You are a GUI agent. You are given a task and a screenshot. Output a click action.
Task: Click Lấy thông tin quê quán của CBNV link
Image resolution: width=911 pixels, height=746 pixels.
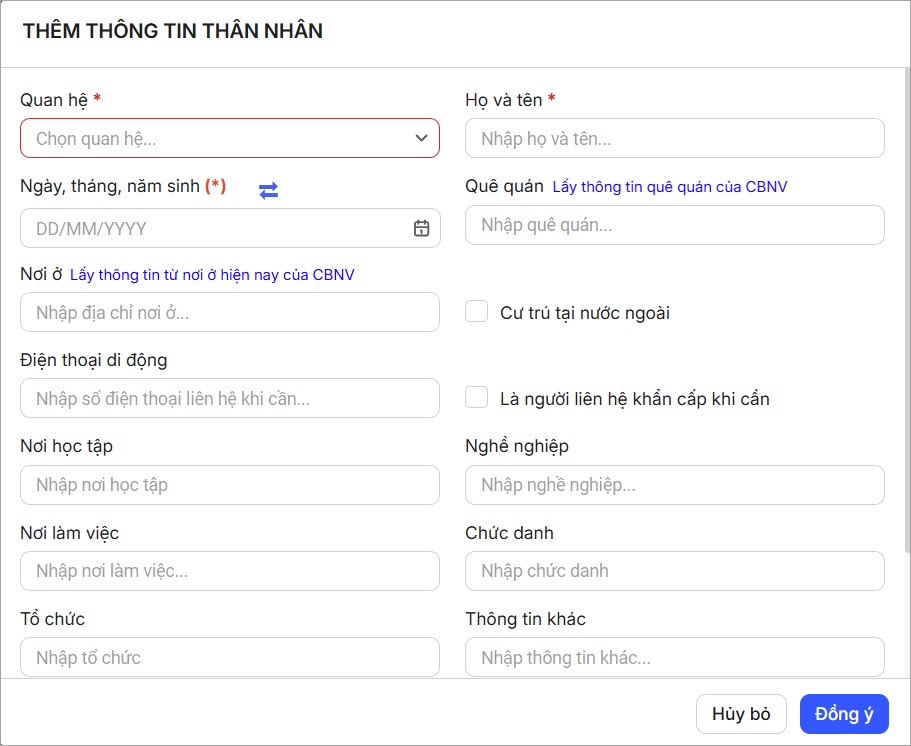[669, 187]
